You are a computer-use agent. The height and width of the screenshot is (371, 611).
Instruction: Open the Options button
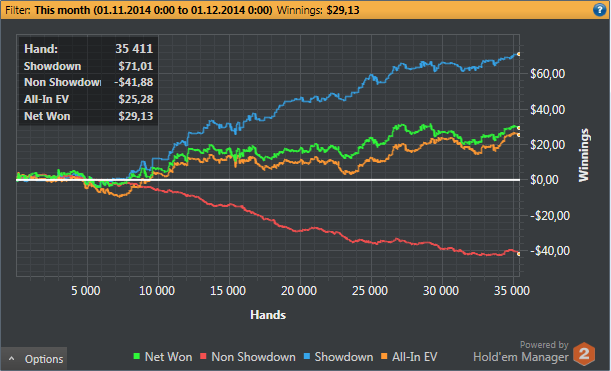(x=34, y=359)
